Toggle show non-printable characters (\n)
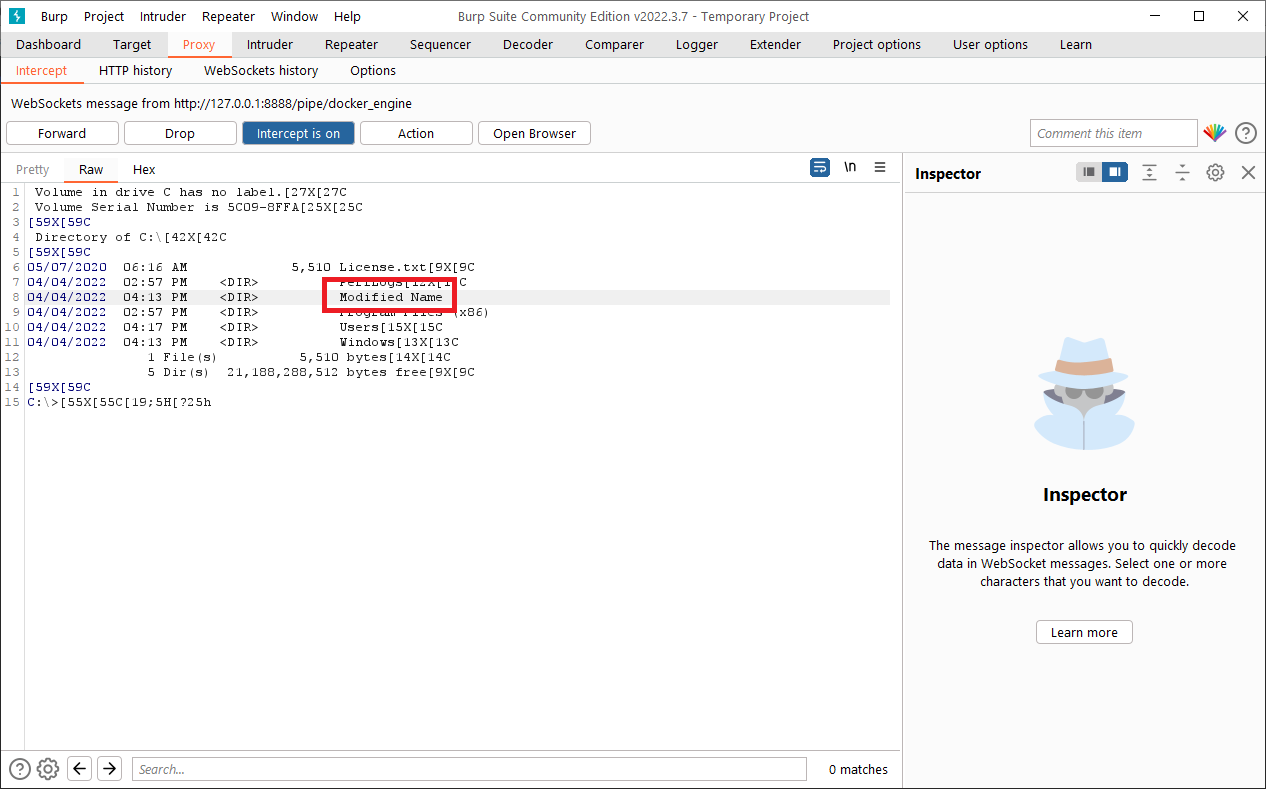 (850, 167)
